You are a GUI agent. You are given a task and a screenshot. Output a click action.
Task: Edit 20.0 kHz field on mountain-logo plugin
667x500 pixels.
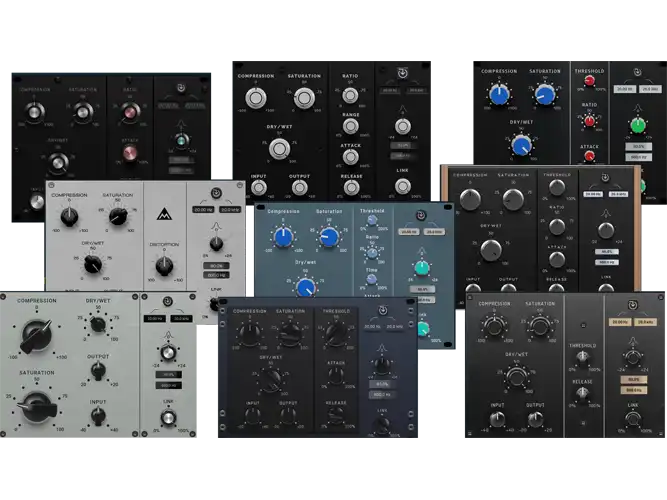(230, 210)
